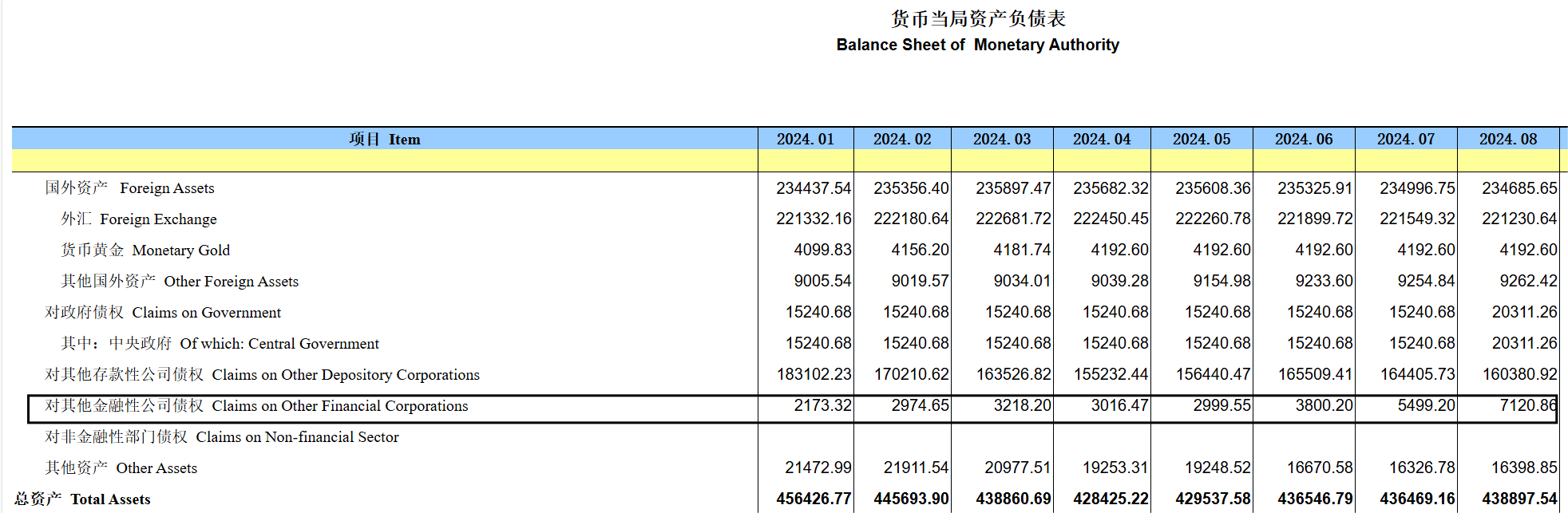
Task: Select Financial Corporations value 5499.20
Action: [x=1426, y=405]
